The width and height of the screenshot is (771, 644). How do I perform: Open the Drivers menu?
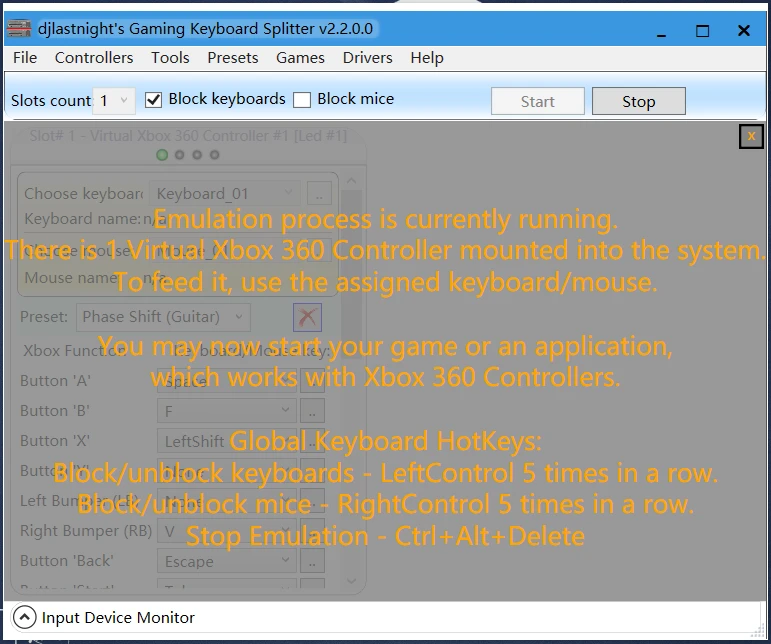367,58
